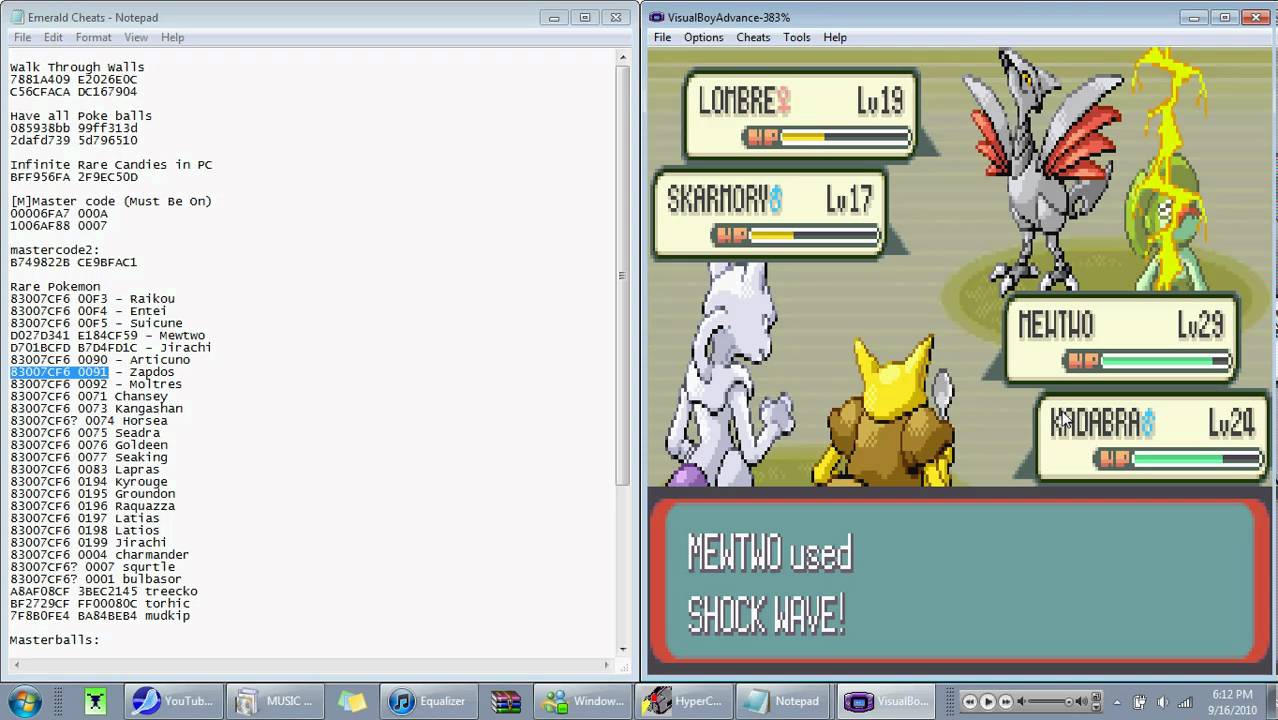Open the VisualBoyAdvance Help menu
Viewport: 1278px width, 720px height.
[835, 37]
